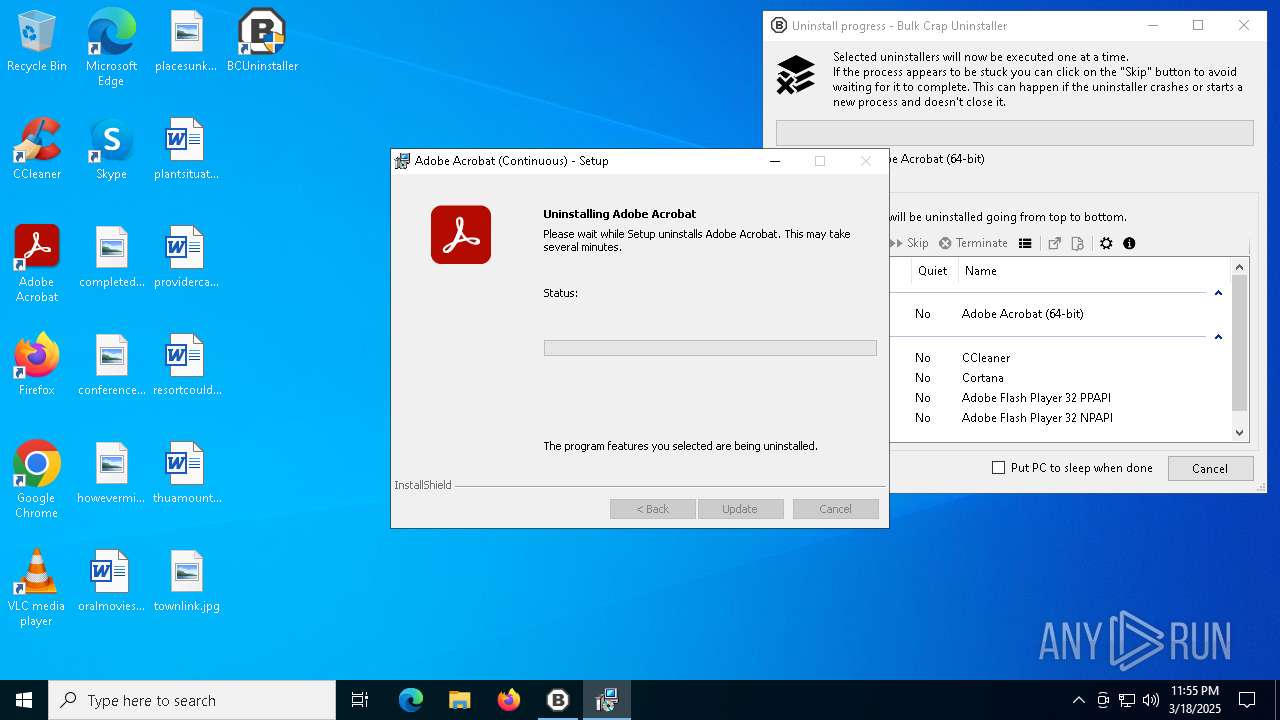Select the Google Chrome desktop shortcut

tap(37, 480)
